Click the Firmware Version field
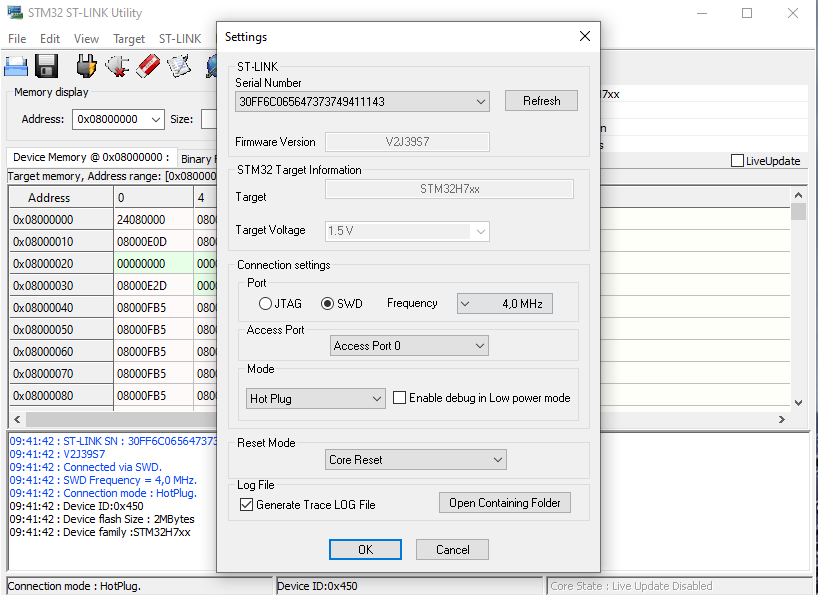Viewport: 818px width, 595px height. (x=407, y=142)
